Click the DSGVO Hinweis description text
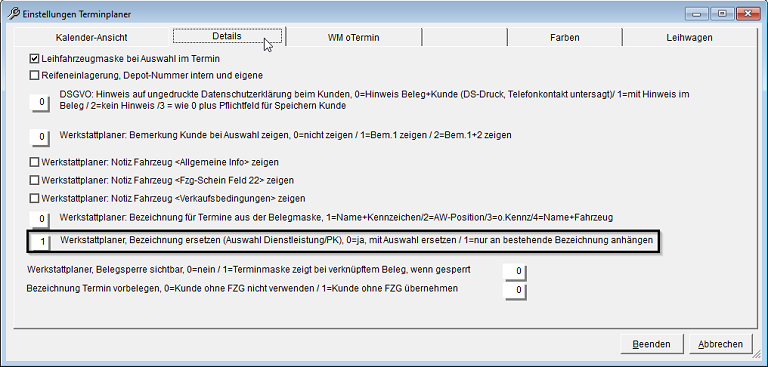The height and width of the screenshot is (367, 768). tap(374, 100)
